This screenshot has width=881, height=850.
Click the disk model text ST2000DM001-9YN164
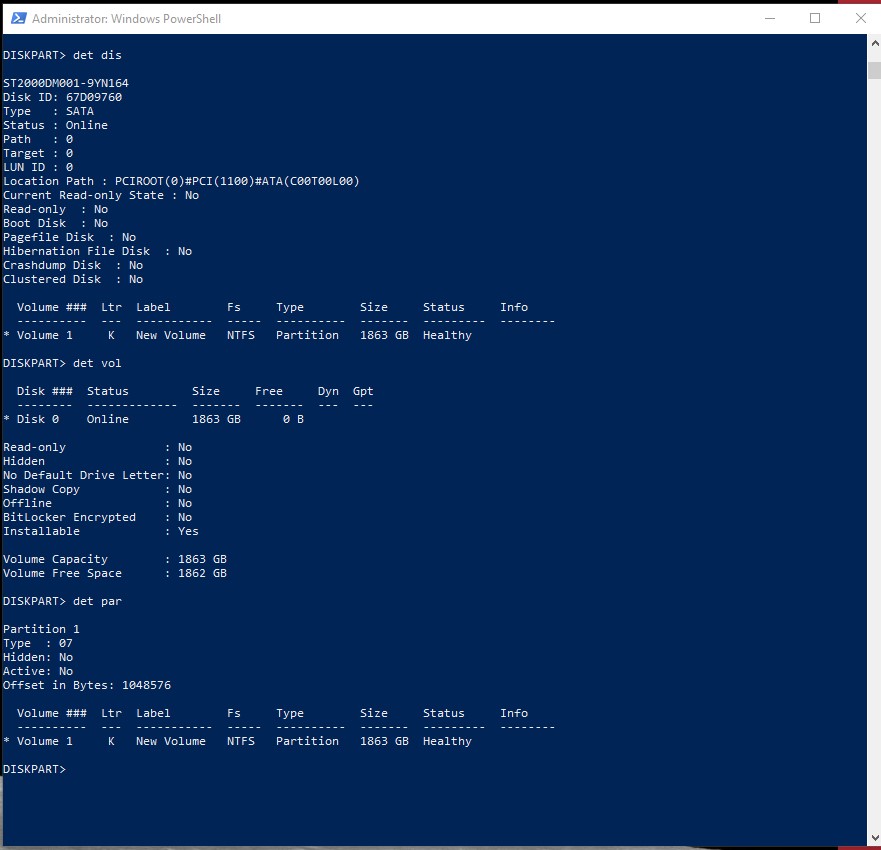coord(66,83)
